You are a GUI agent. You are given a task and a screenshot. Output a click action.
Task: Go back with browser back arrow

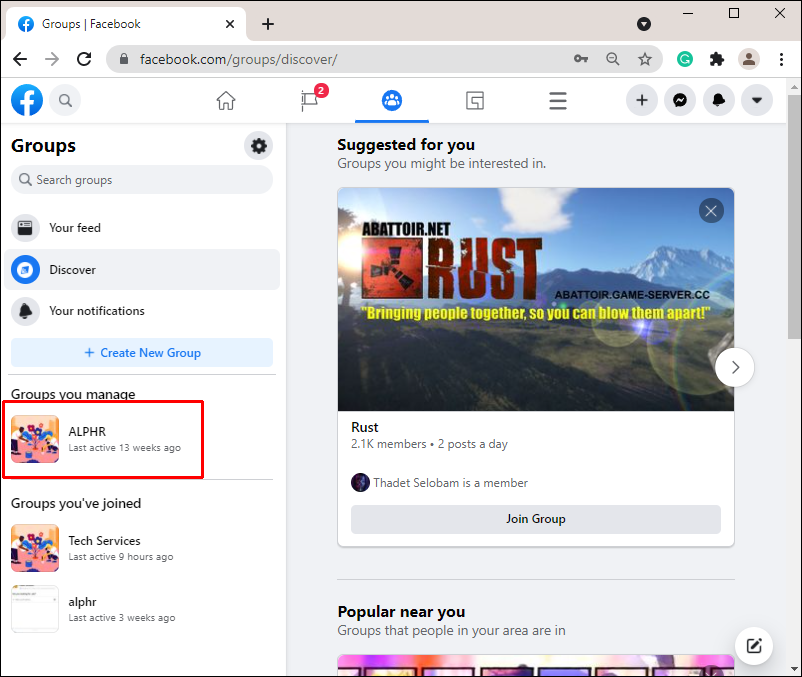[20, 59]
